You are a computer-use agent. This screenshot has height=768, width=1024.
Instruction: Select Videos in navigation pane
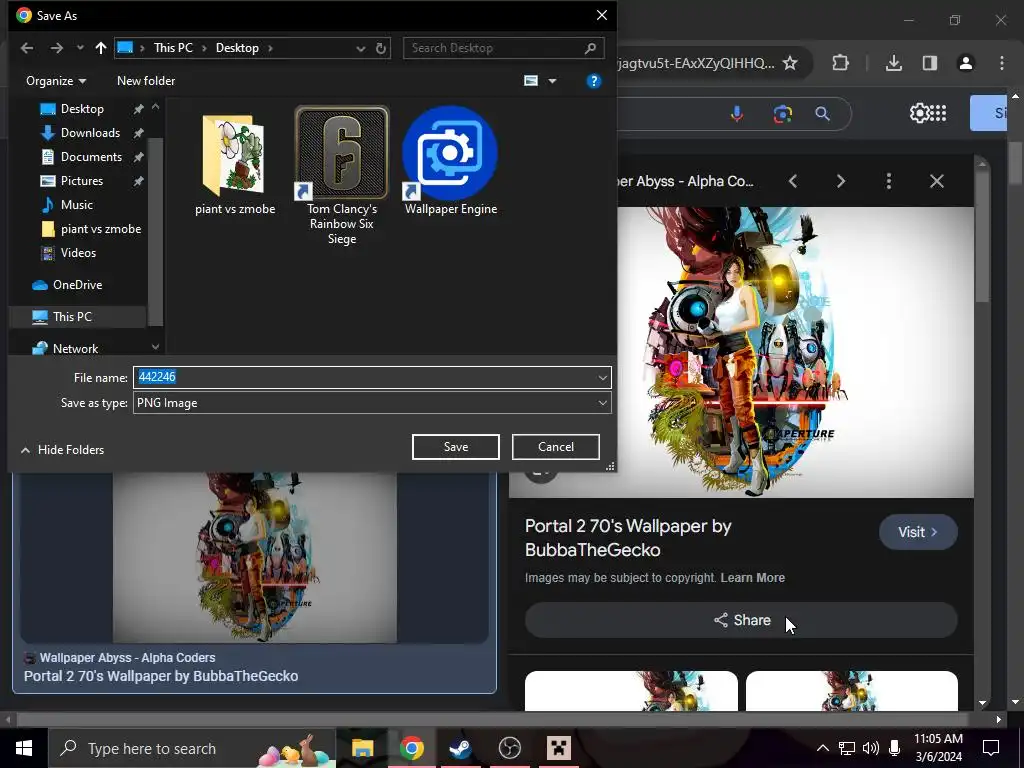coord(77,253)
